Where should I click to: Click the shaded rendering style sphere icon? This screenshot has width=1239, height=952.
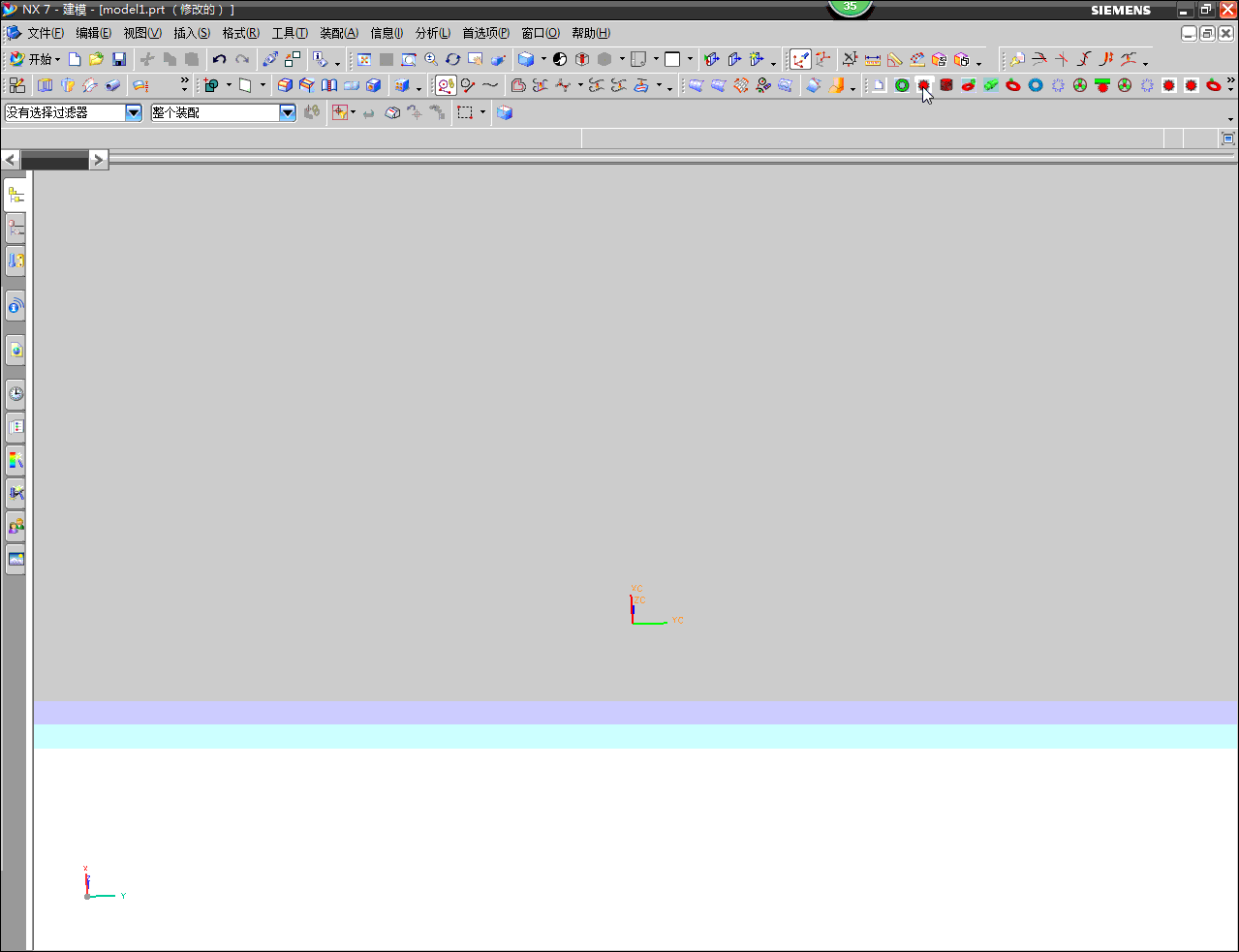pos(560,59)
